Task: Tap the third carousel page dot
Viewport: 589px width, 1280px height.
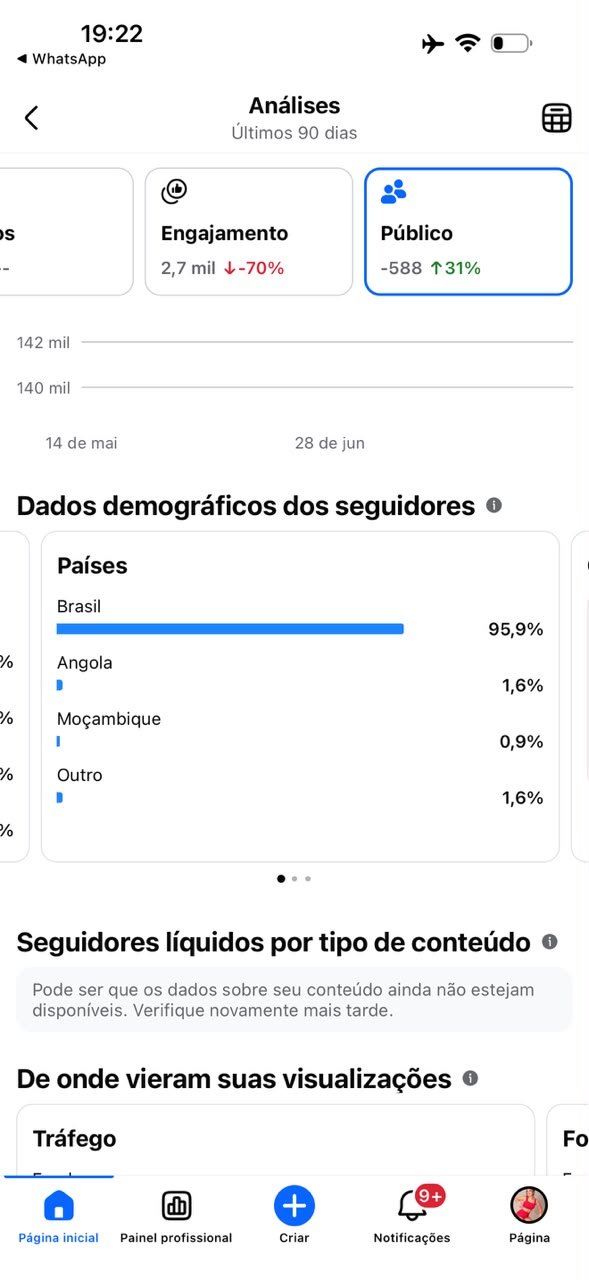Action: [308, 879]
